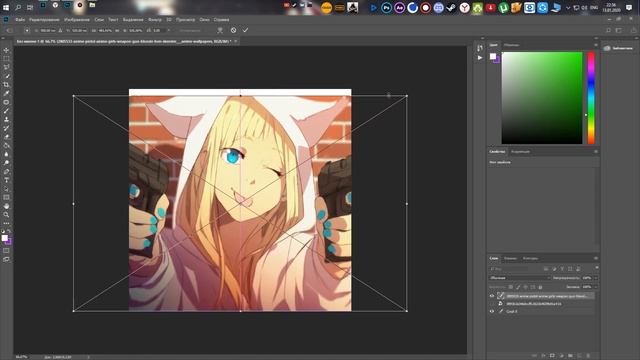Select the Eraser tool
This screenshot has width=640, height=360.
pyautogui.click(x=6, y=137)
